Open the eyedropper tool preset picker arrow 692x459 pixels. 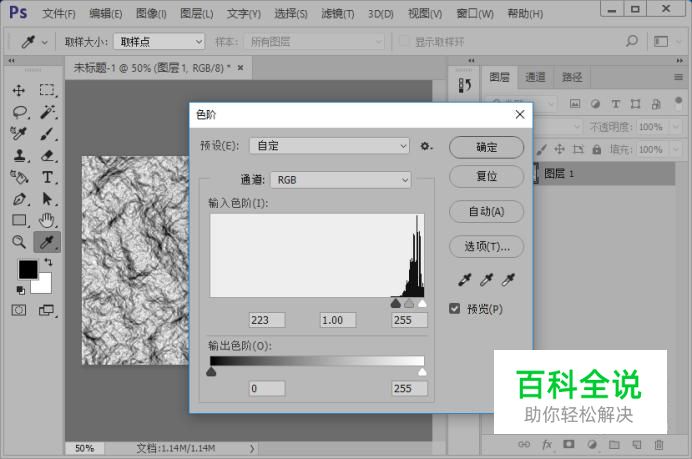tap(45, 43)
